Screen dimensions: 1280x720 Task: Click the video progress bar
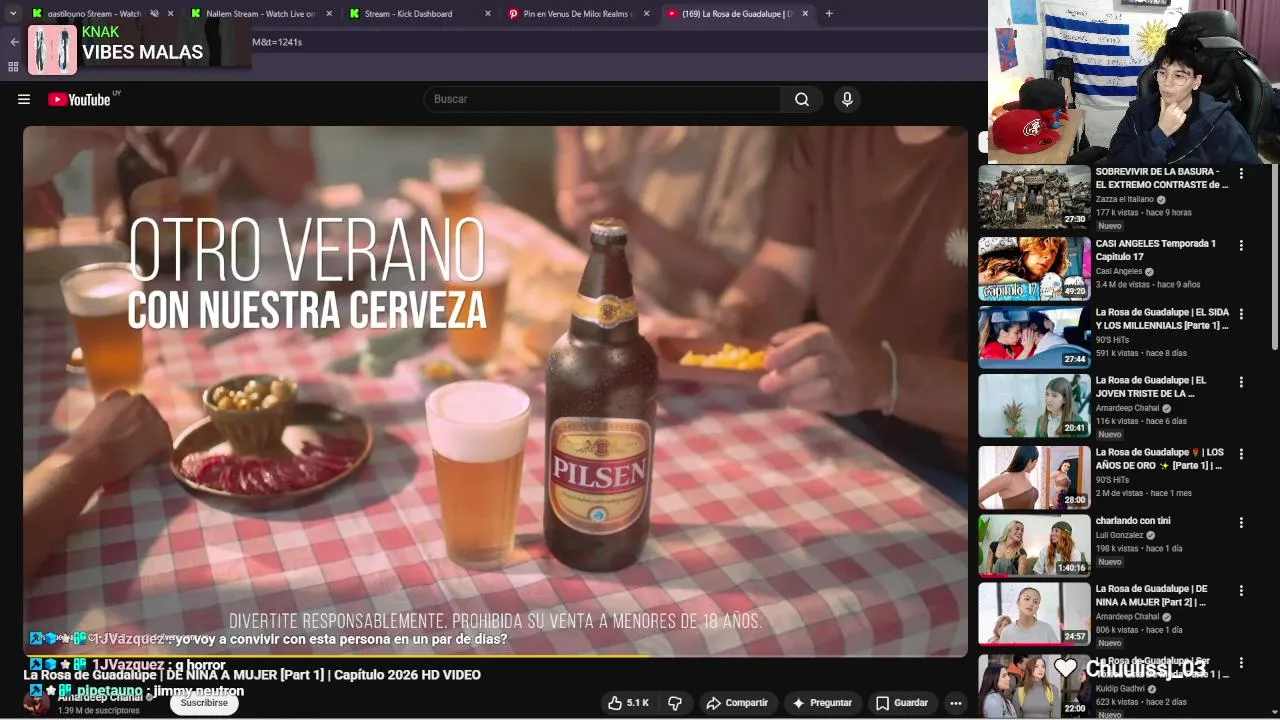pos(495,656)
